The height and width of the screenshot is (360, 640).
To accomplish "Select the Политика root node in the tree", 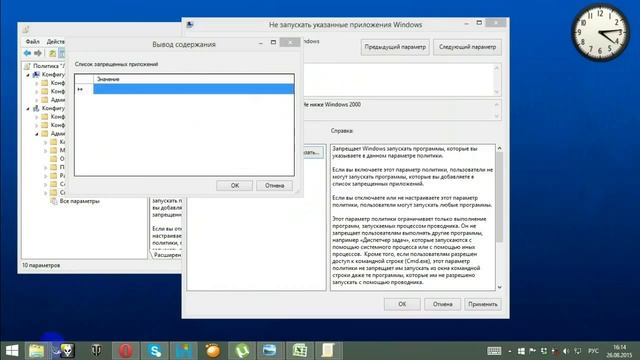I will [x=48, y=66].
